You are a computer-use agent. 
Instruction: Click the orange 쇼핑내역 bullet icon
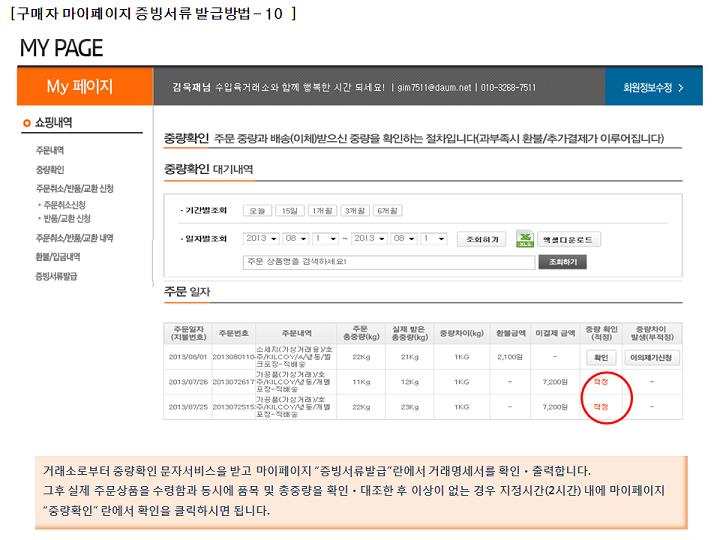(x=27, y=123)
